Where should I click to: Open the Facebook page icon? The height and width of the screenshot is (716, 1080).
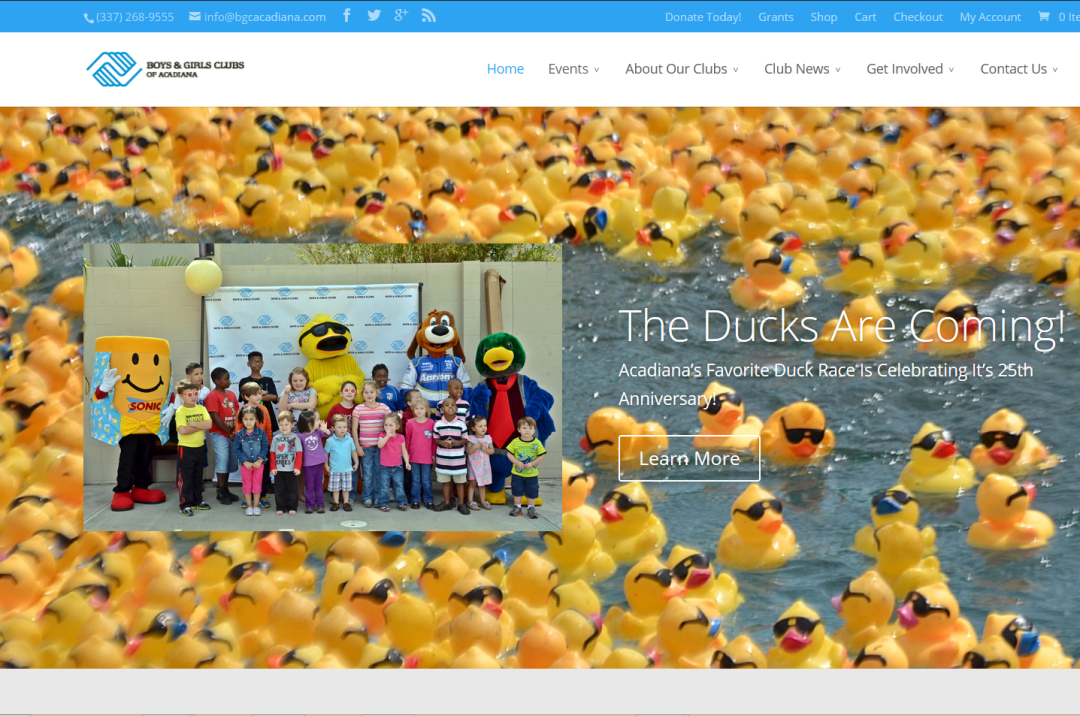click(x=346, y=15)
